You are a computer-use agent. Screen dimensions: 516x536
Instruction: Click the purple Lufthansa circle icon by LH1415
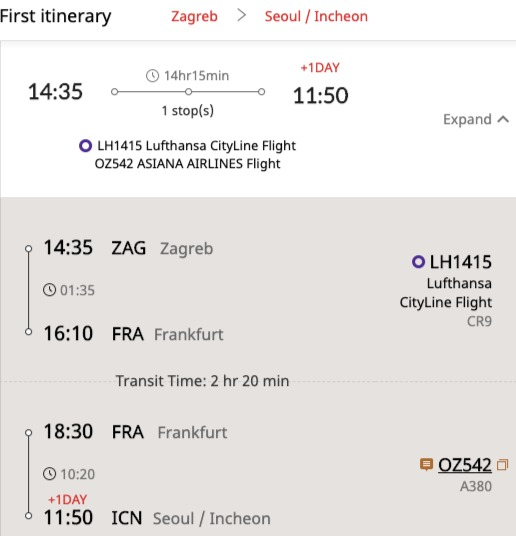(418, 262)
